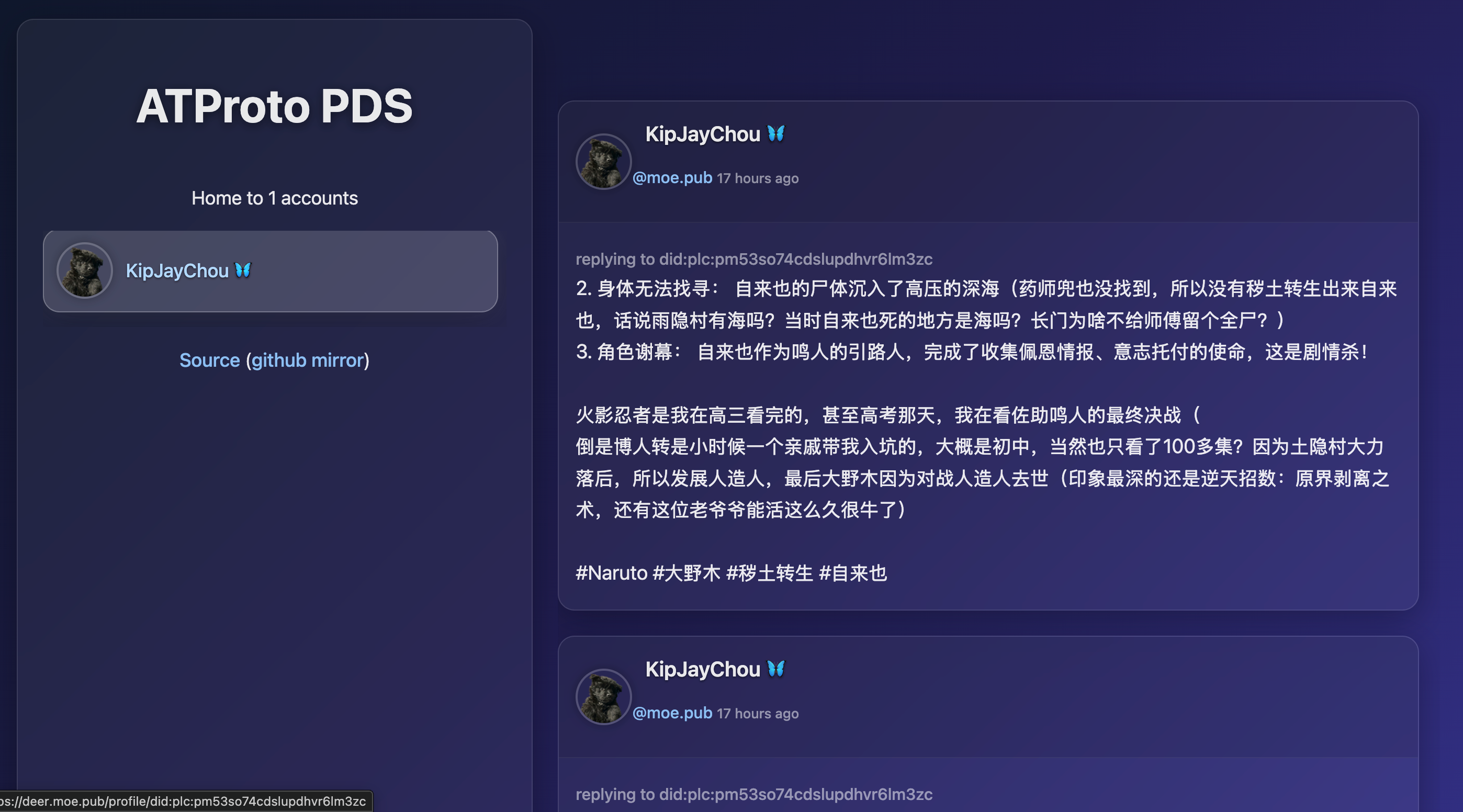The image size is (1463, 812).
Task: Click the ATProto PDS heading
Action: tap(274, 106)
